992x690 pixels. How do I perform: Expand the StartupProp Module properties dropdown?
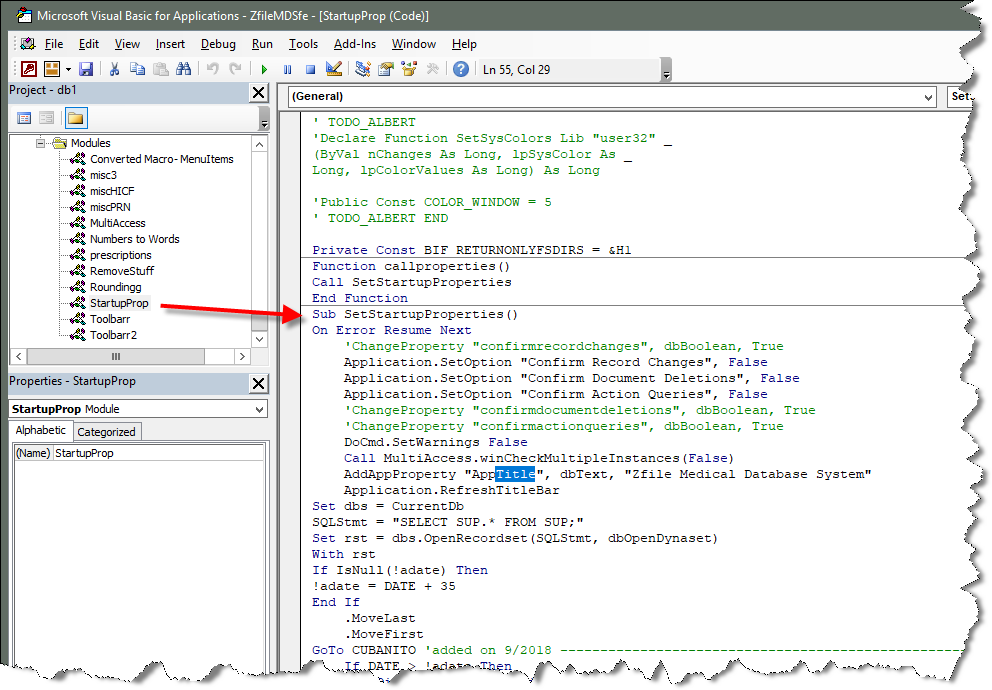260,409
